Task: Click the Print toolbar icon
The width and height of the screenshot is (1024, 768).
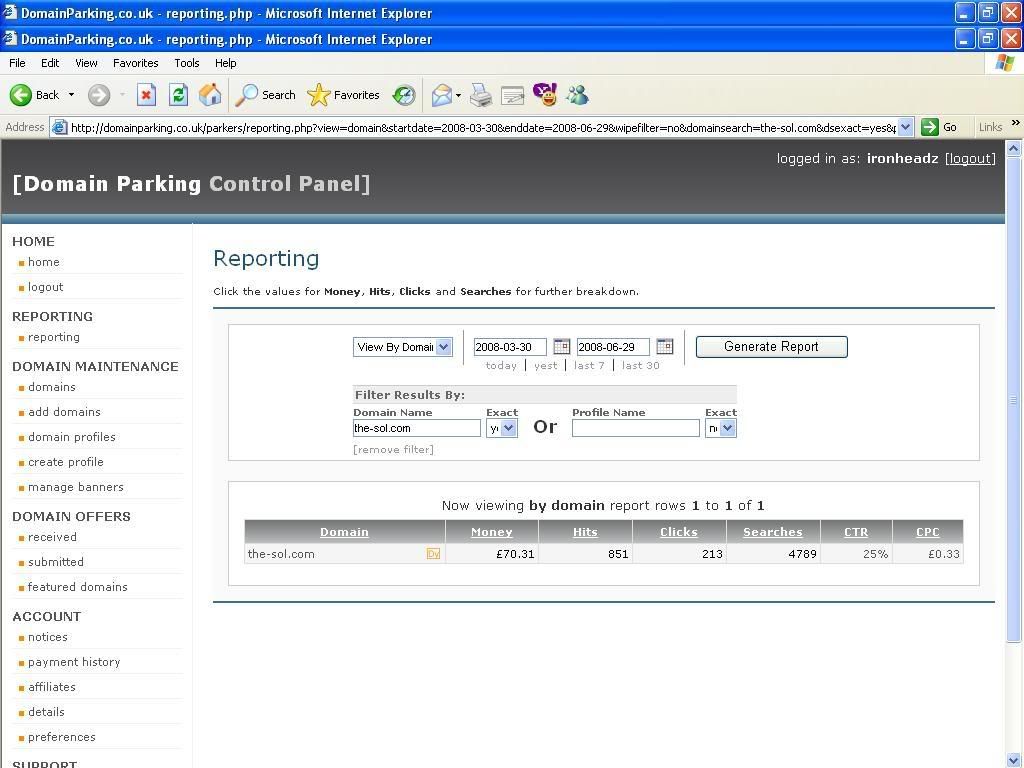Action: click(481, 95)
